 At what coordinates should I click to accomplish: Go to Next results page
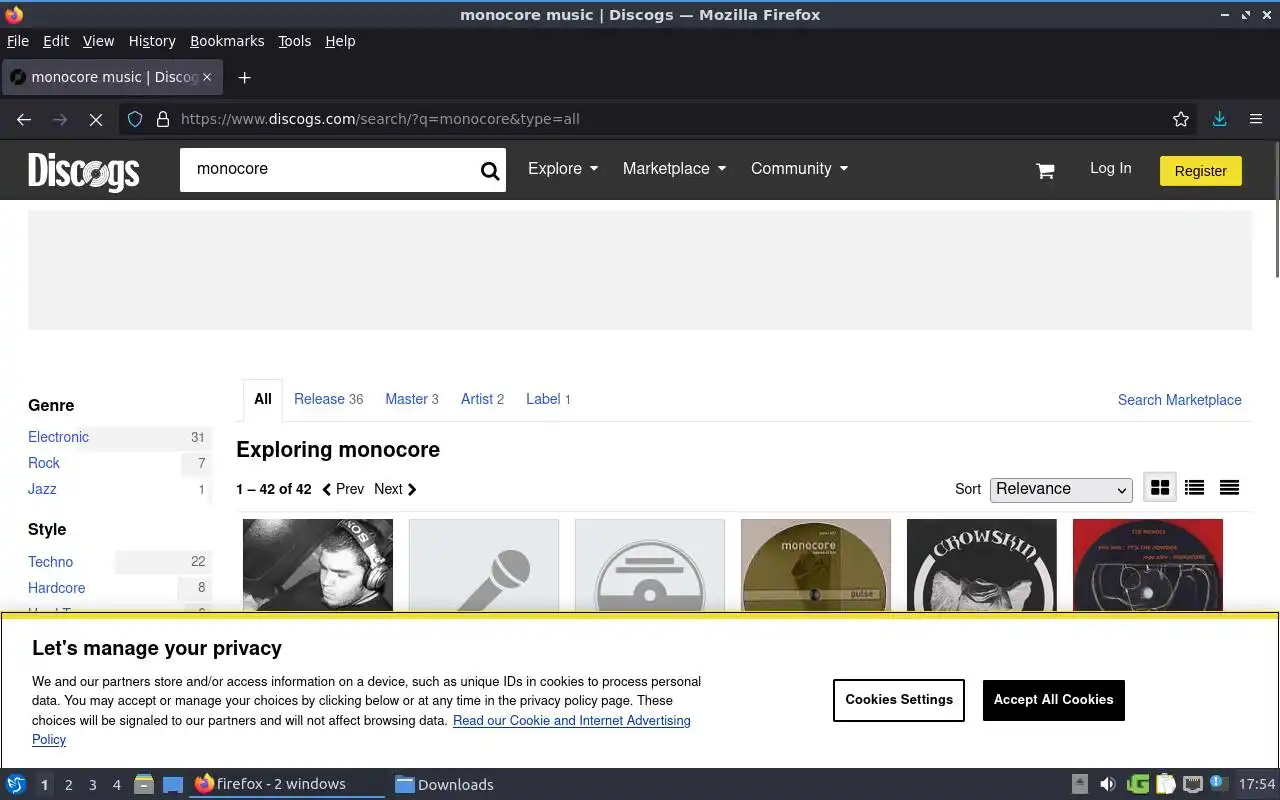(x=395, y=489)
